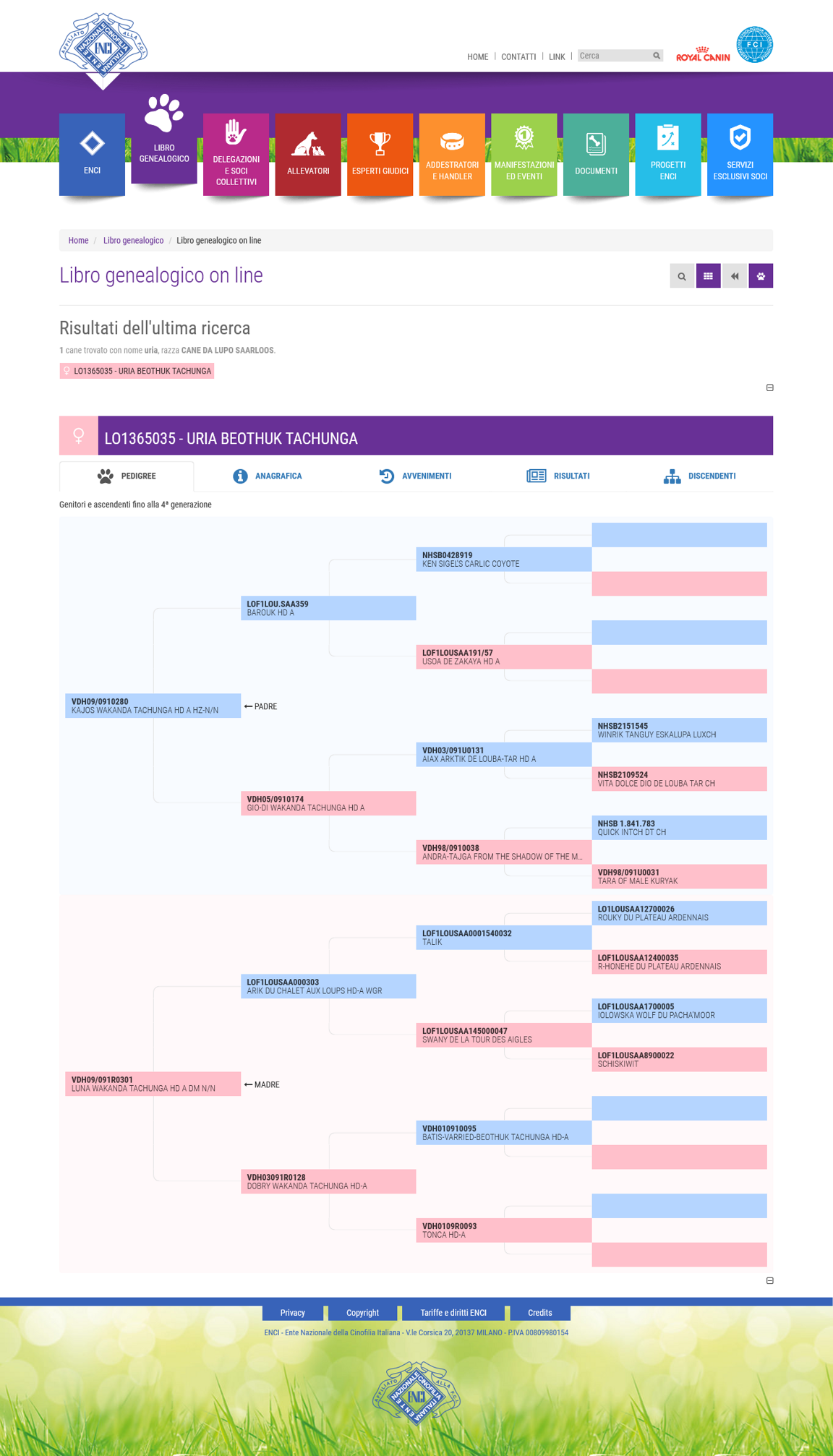Open the Documenti tile in navigation
Screen dimensions: 833x1456
point(596,154)
